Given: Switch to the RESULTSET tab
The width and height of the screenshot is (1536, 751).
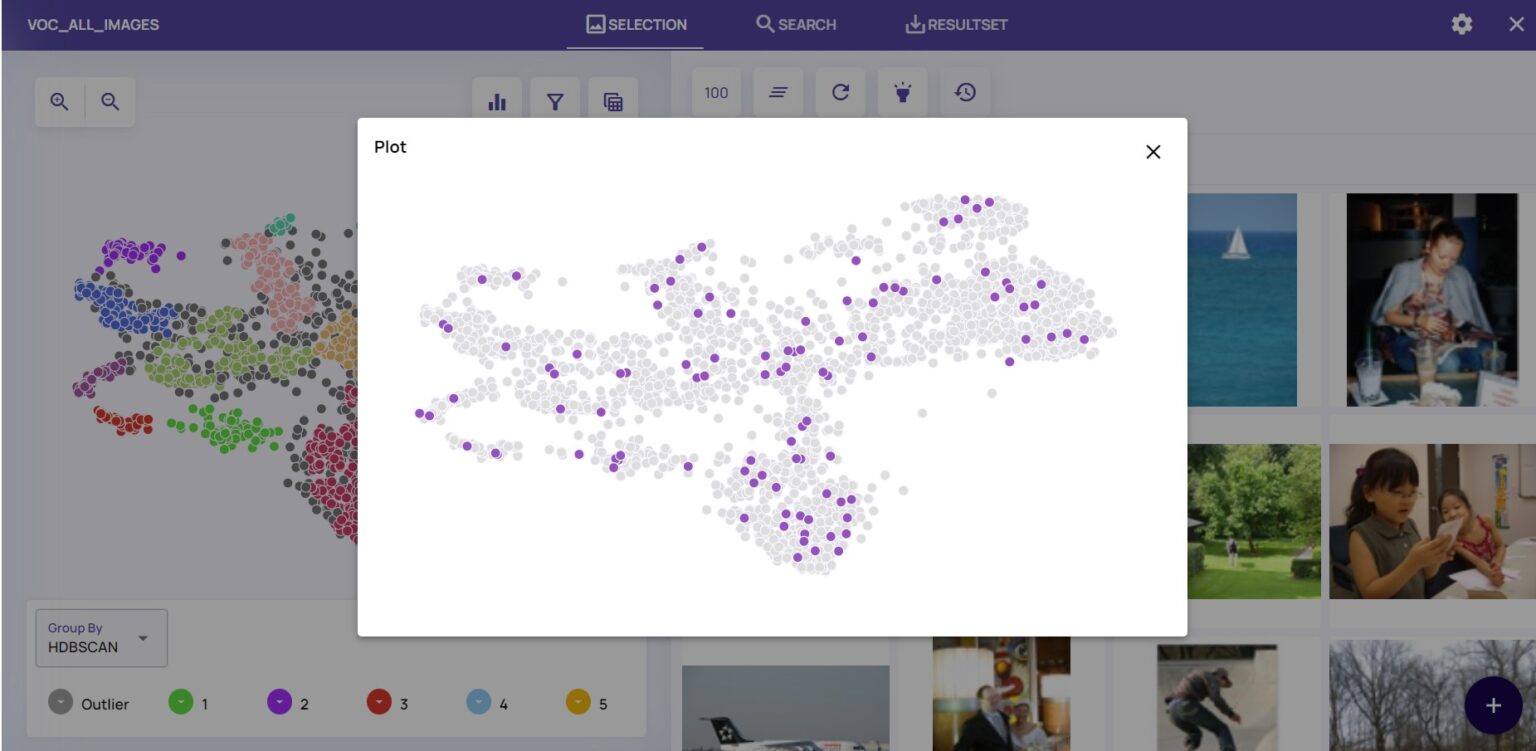Looking at the screenshot, I should coord(956,25).
